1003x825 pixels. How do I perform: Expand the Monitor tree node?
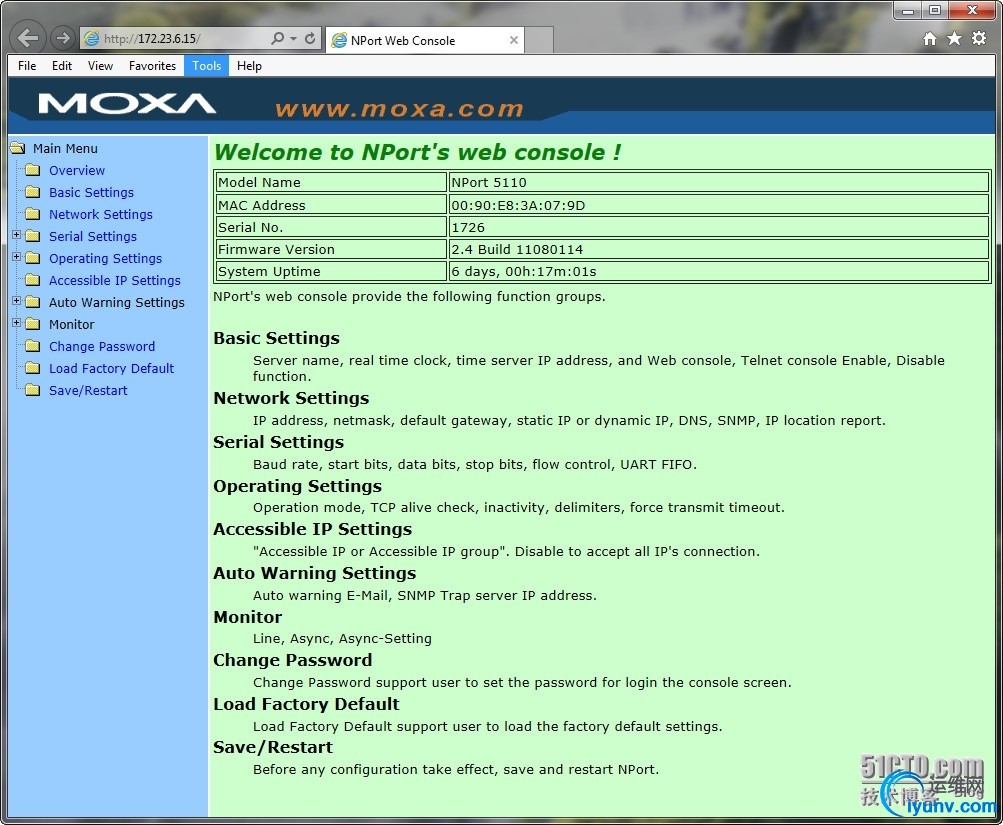[17, 323]
